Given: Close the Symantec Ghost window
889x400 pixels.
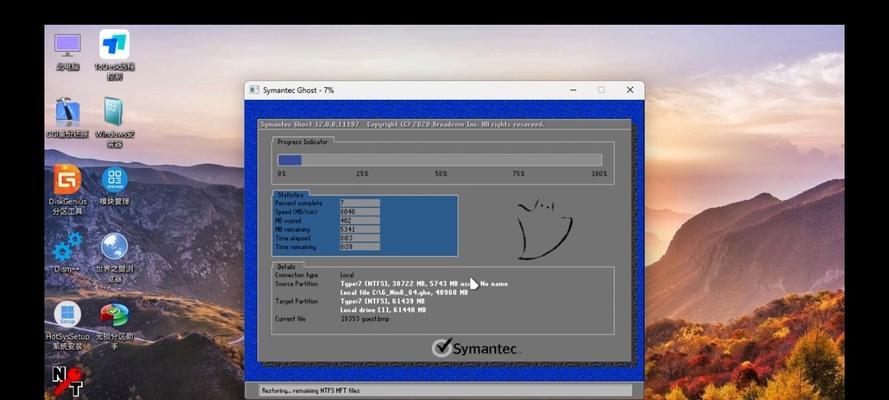Looking at the screenshot, I should click(630, 90).
